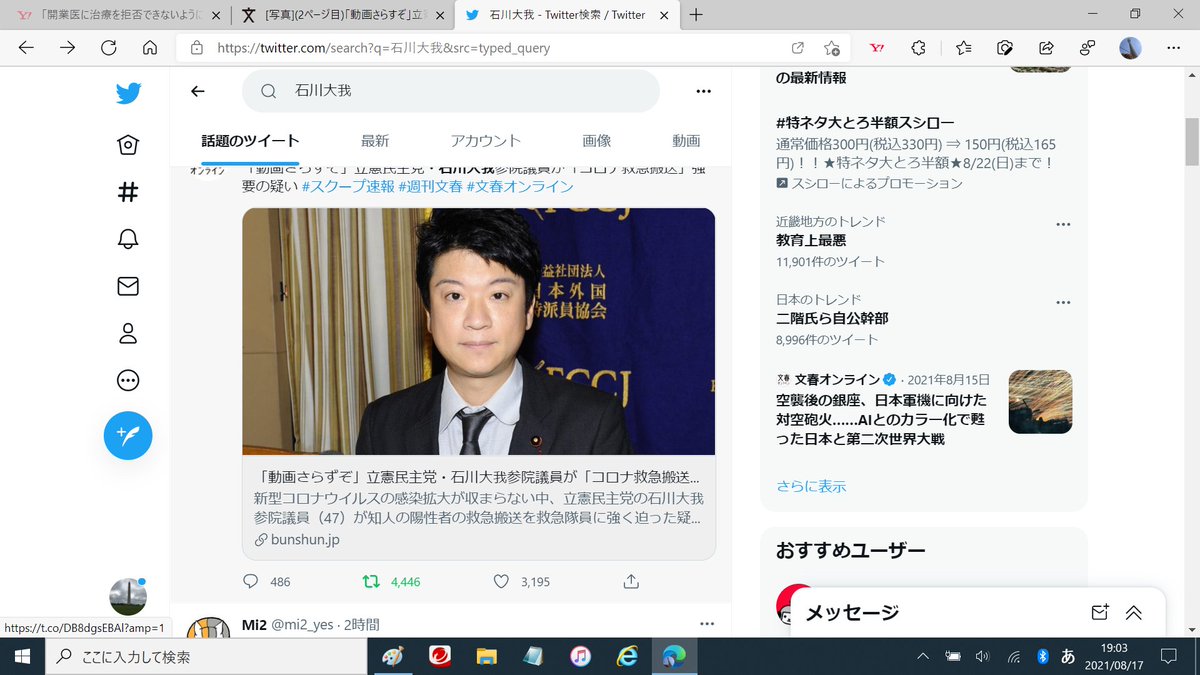1200x675 pixels.
Task: Open Mi2 @mi2_yes tweet author name
Action: pos(254,624)
